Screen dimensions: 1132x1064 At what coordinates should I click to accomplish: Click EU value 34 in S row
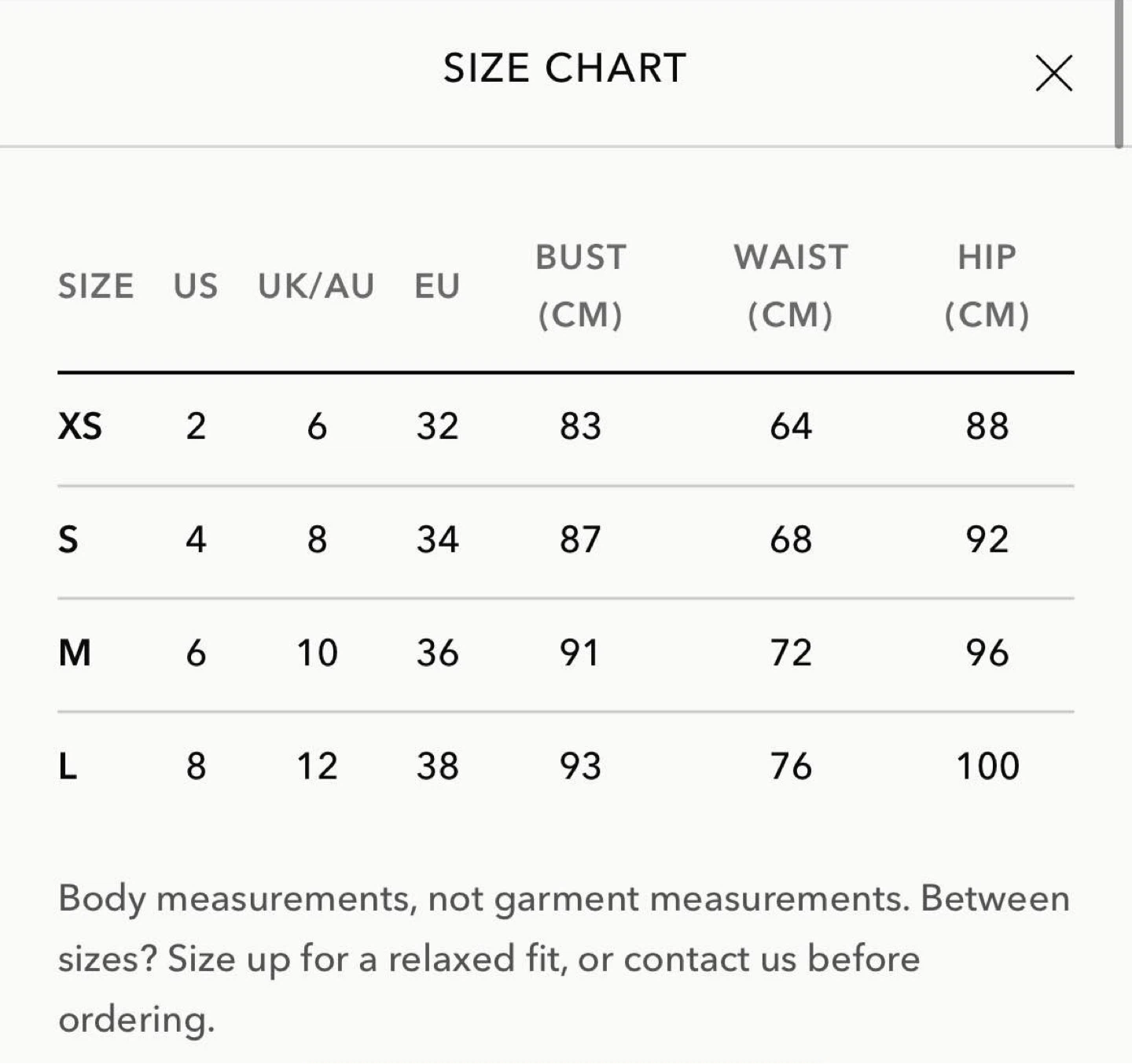tap(438, 539)
